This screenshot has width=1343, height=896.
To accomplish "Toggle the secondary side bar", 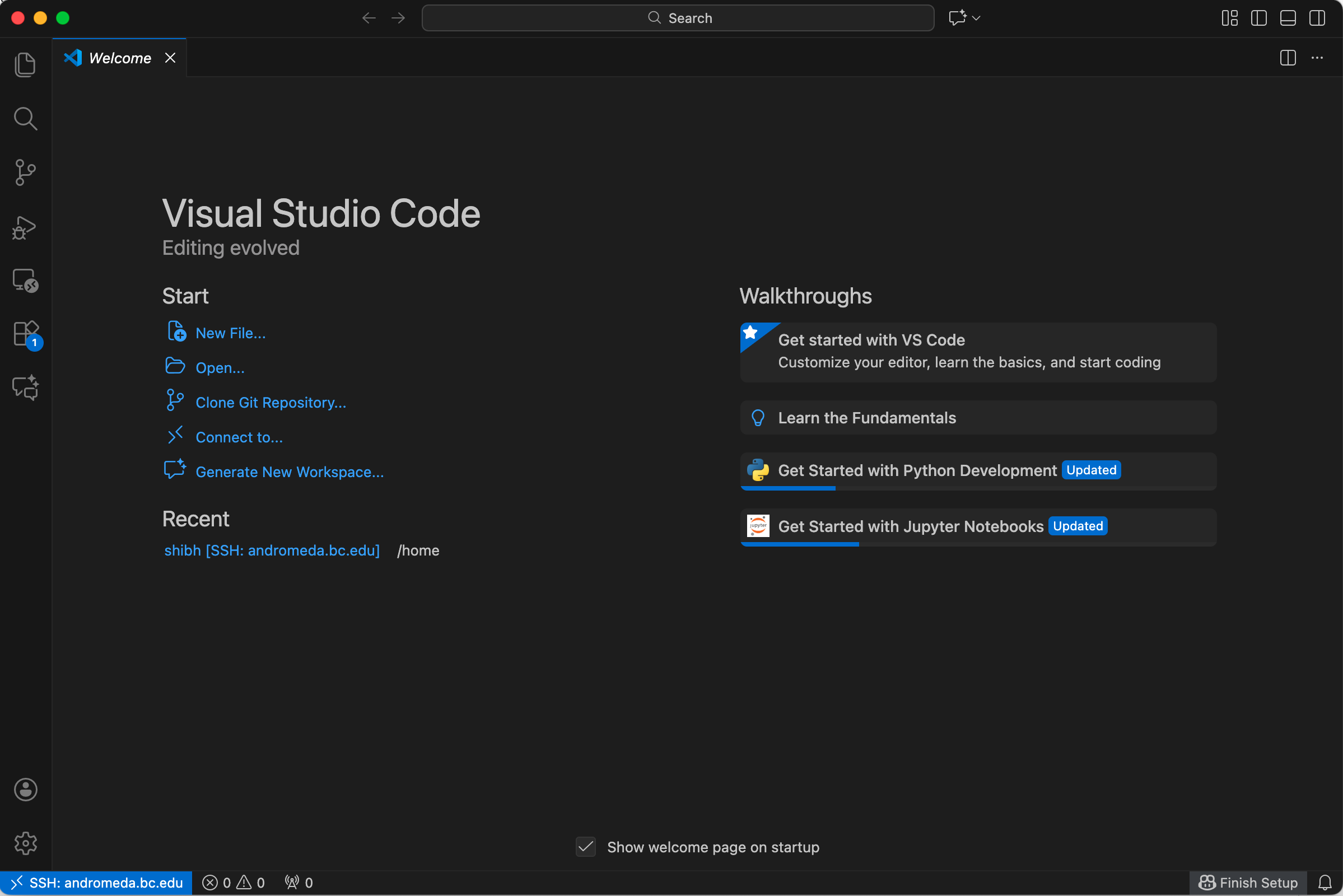I will pos(1317,18).
